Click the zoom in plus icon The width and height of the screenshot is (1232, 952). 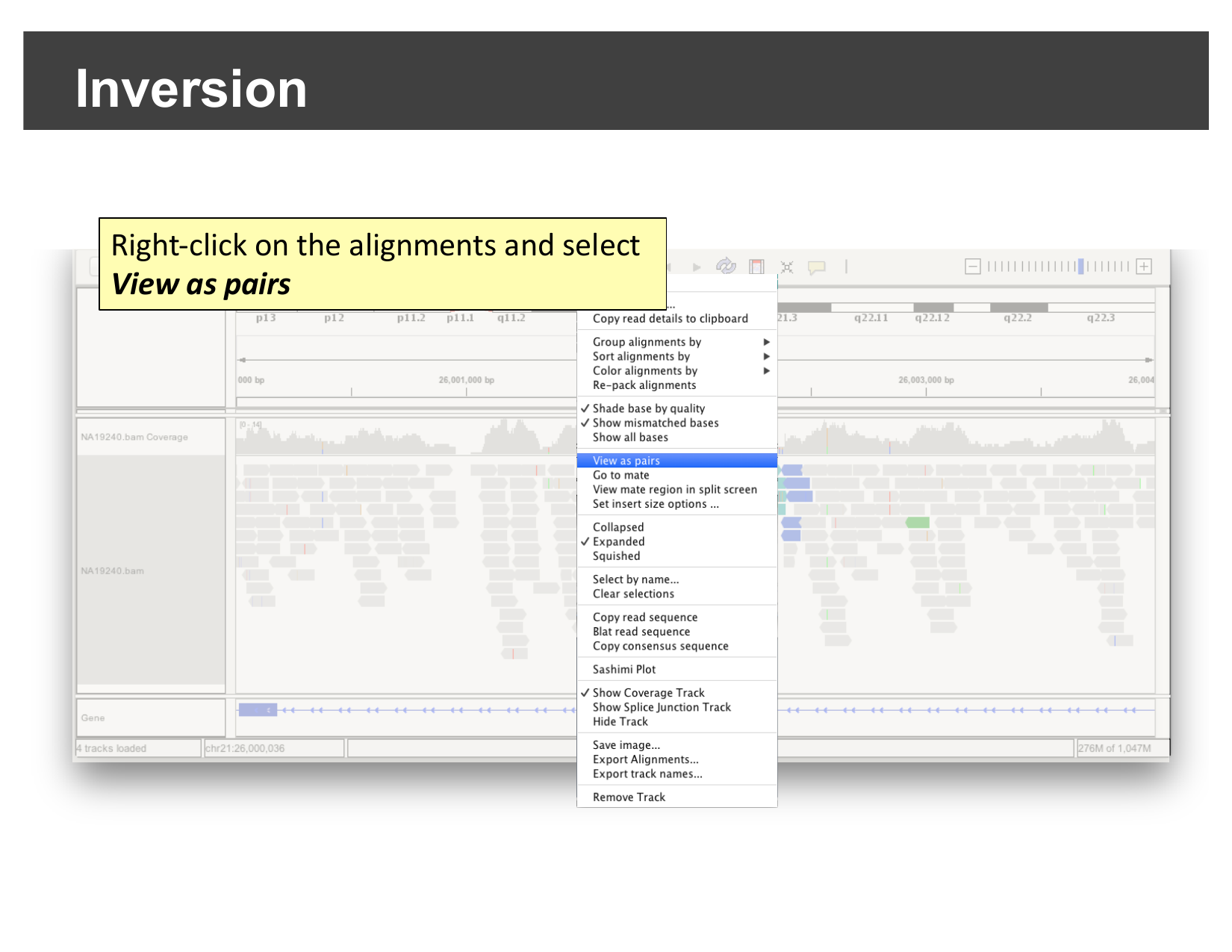(1144, 267)
